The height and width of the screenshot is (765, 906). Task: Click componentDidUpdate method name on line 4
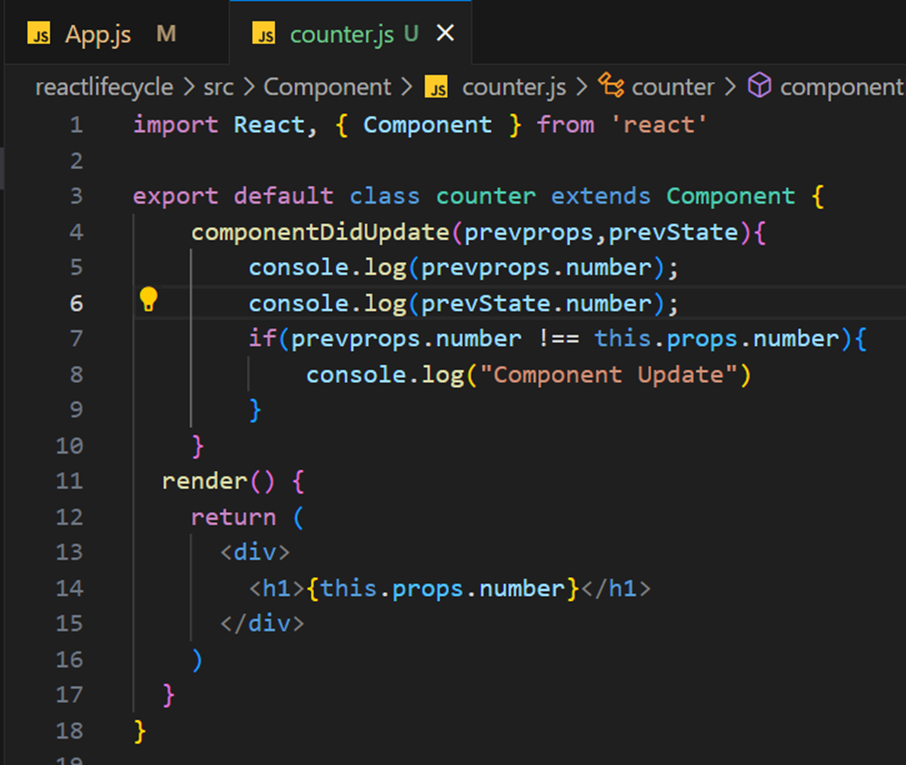pos(321,232)
